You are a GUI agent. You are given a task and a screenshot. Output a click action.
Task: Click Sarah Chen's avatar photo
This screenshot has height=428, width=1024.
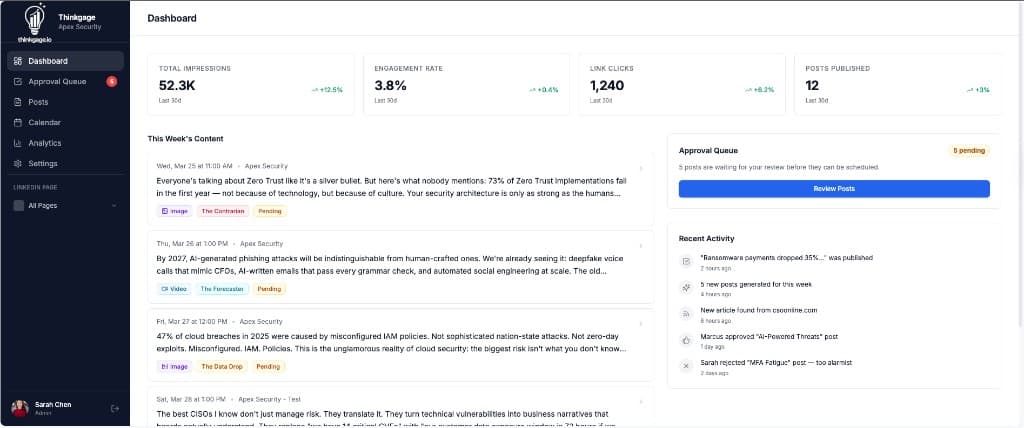[x=20, y=408]
